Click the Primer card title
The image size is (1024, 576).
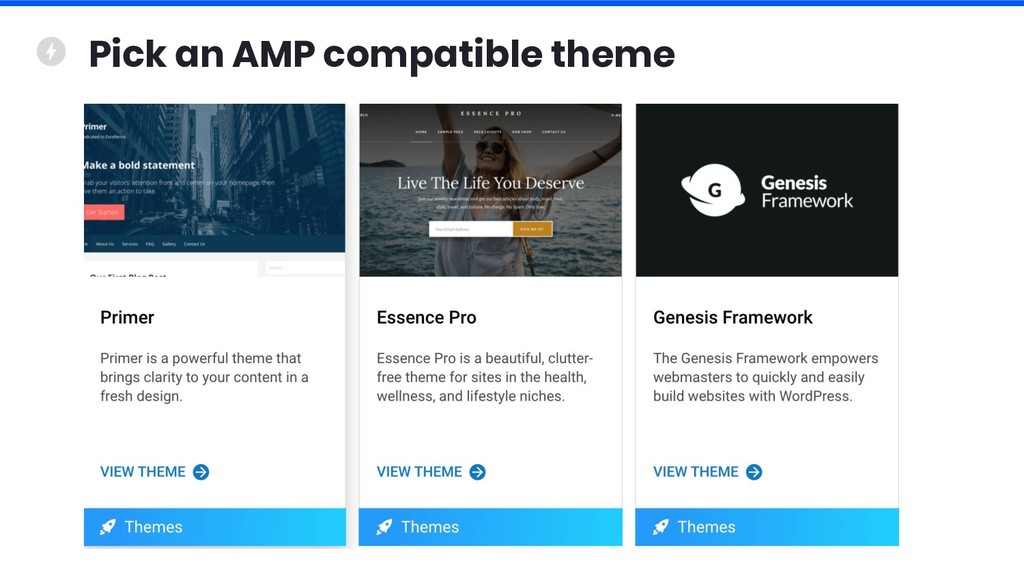[x=127, y=317]
